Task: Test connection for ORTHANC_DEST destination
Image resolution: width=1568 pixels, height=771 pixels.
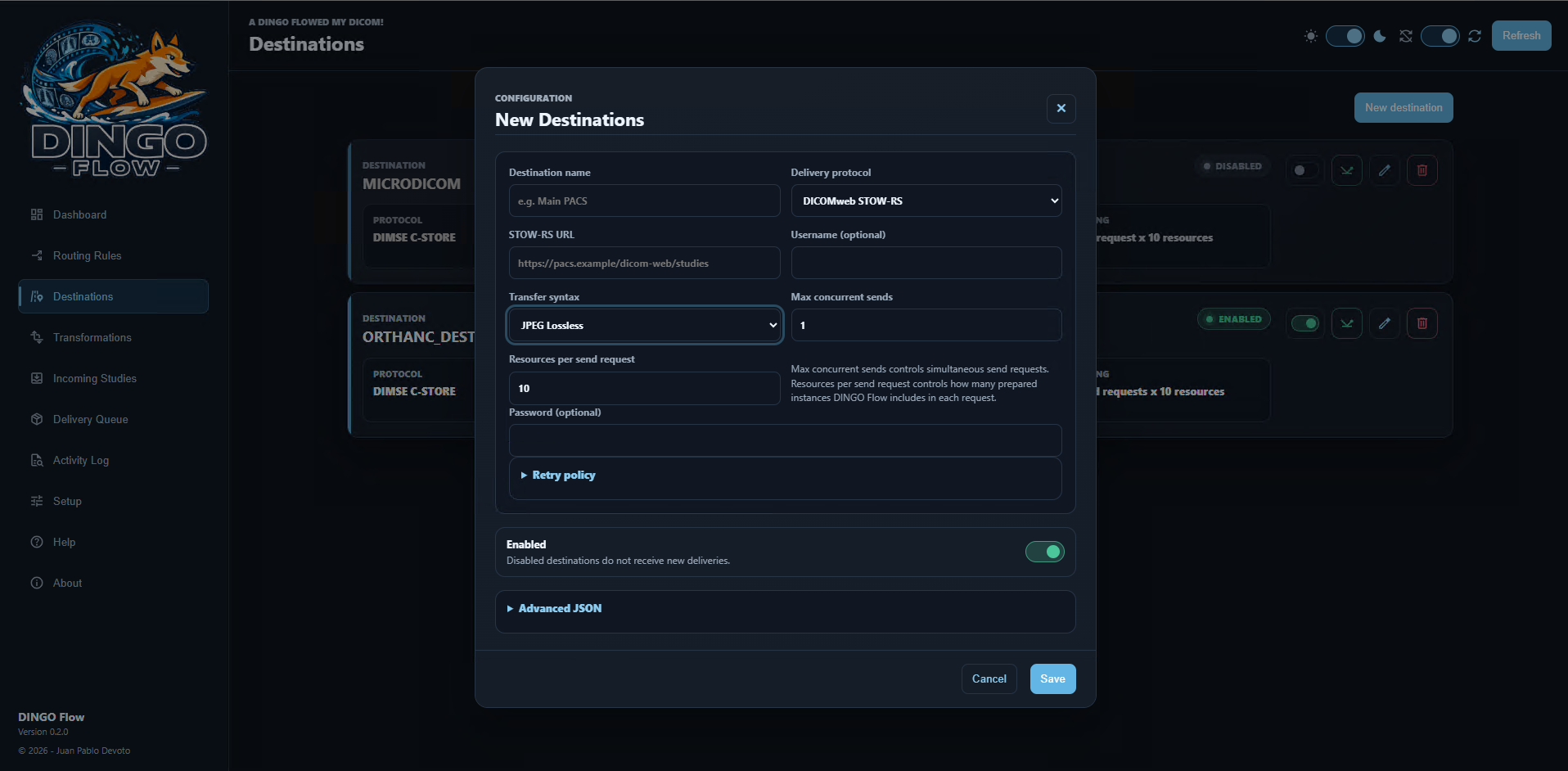Action: coord(1347,323)
